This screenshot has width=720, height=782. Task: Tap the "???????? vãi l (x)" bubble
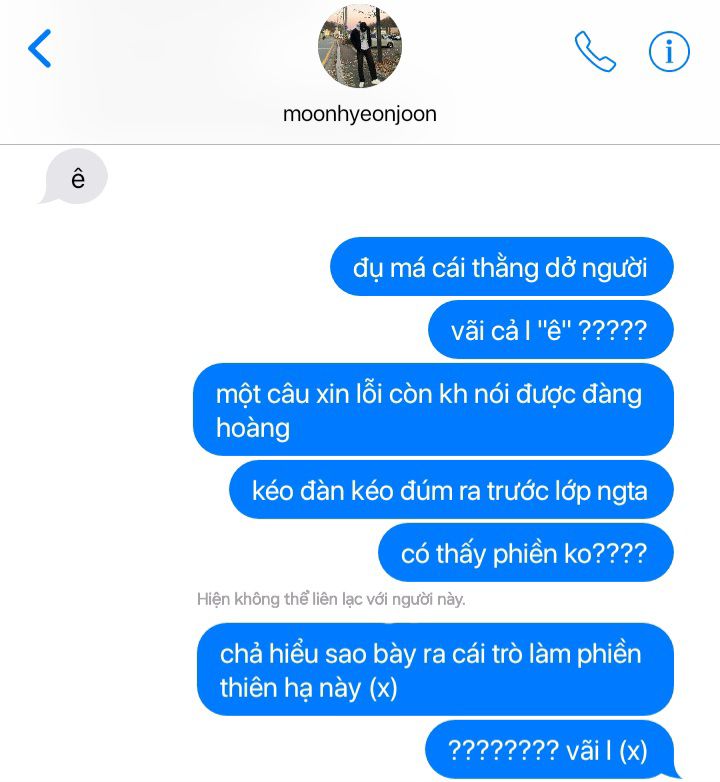(549, 750)
